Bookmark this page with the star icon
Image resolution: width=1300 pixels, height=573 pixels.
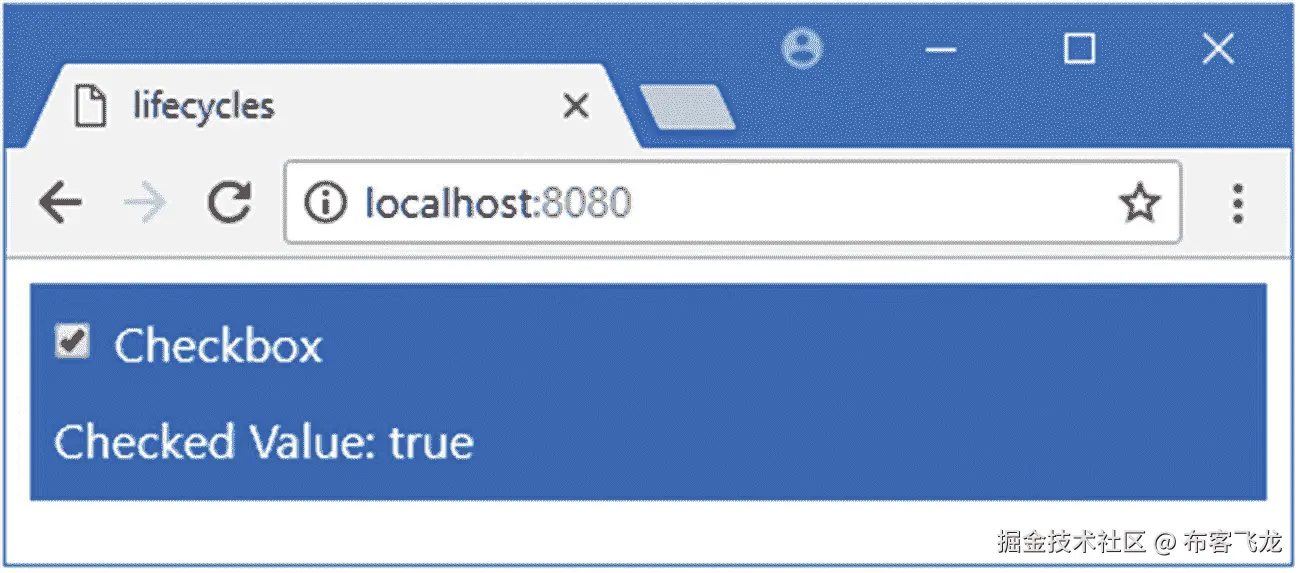[1139, 204]
